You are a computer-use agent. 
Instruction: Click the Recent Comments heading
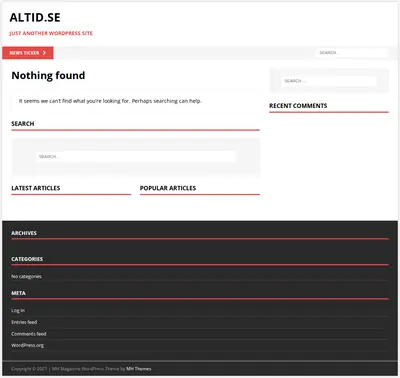click(298, 106)
